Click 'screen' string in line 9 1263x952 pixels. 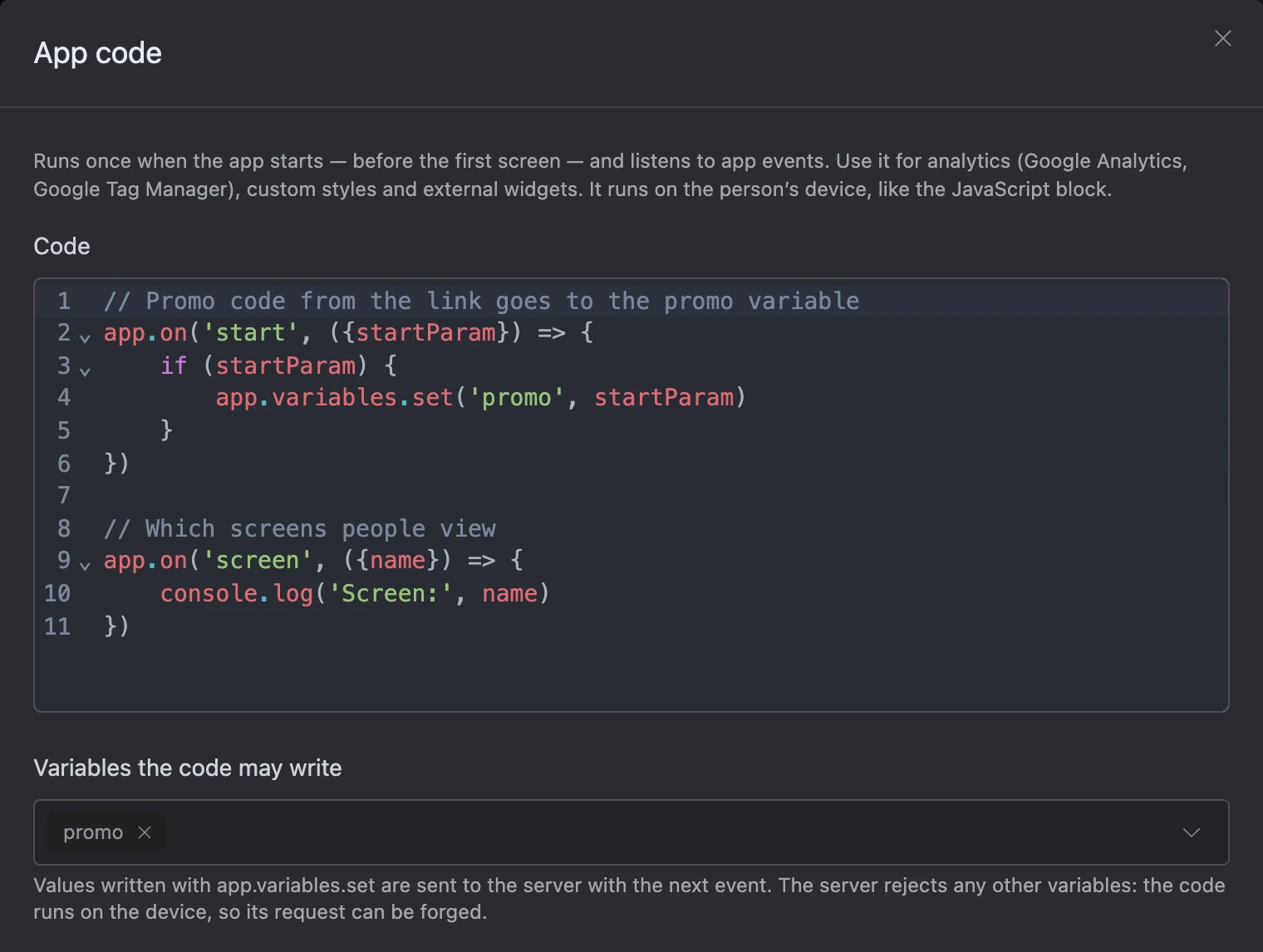257,561
